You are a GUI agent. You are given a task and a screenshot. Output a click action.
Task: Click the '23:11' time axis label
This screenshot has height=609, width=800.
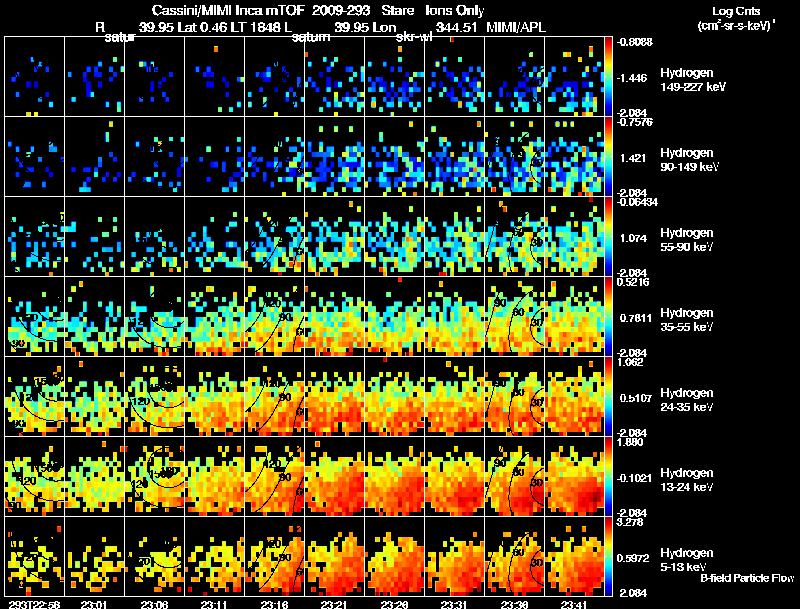point(214,604)
